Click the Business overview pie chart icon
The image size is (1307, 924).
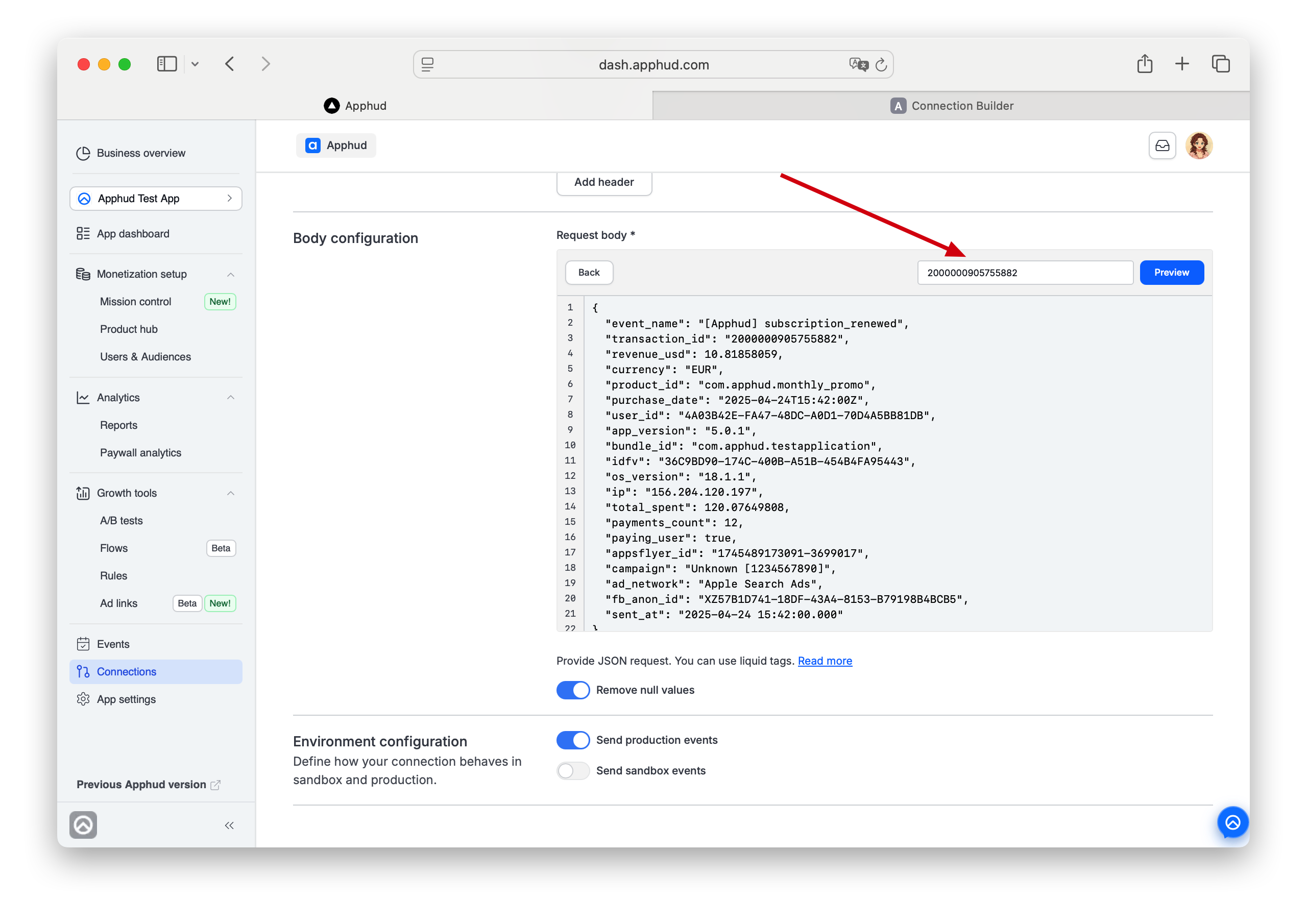pyautogui.click(x=83, y=153)
